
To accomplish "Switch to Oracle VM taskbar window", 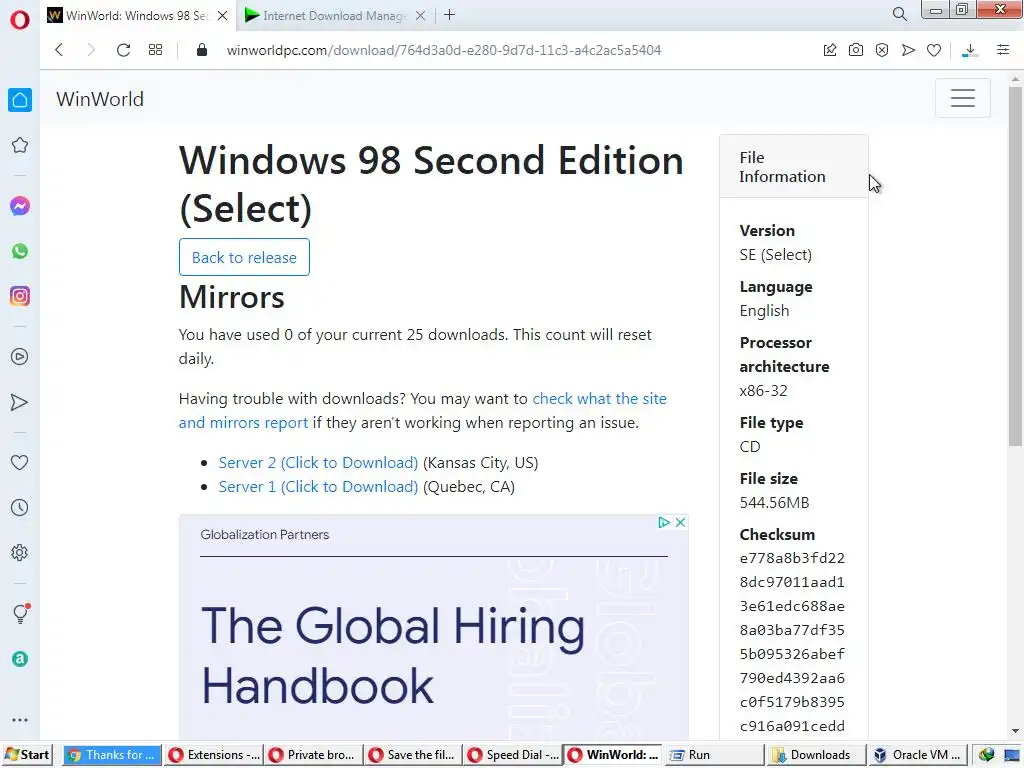I will (x=917, y=755).
